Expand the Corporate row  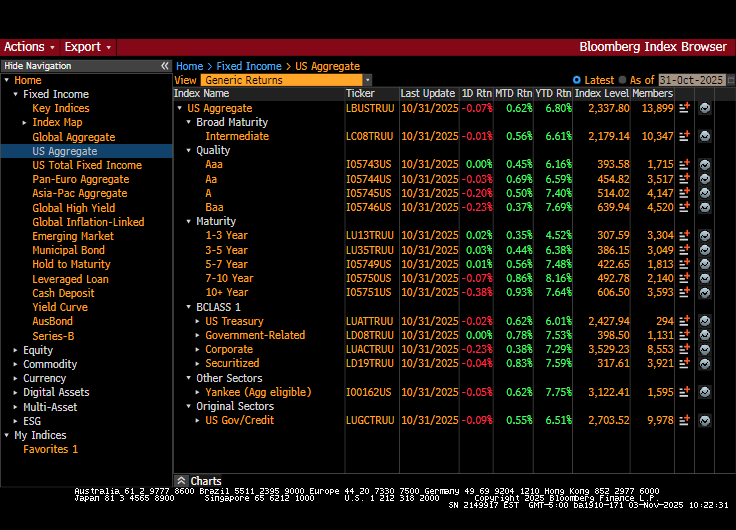(198, 350)
